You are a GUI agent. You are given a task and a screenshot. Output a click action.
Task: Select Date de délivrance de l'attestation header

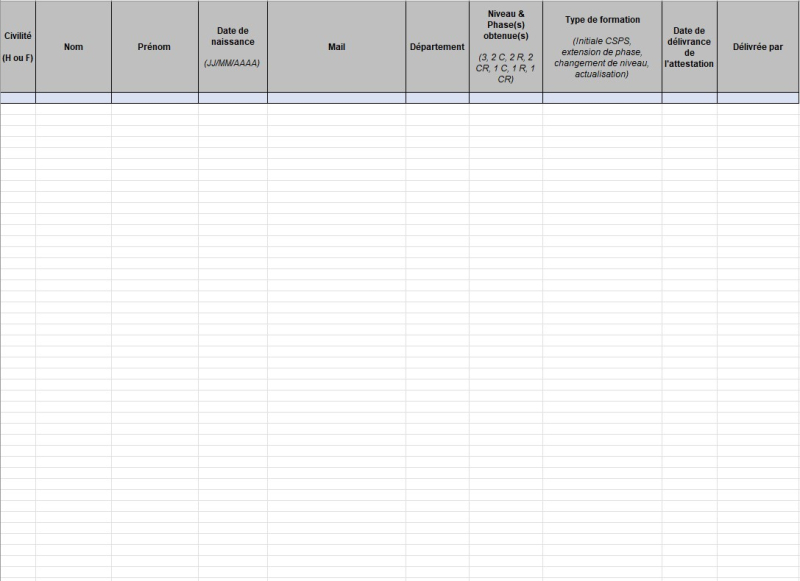[689, 46]
